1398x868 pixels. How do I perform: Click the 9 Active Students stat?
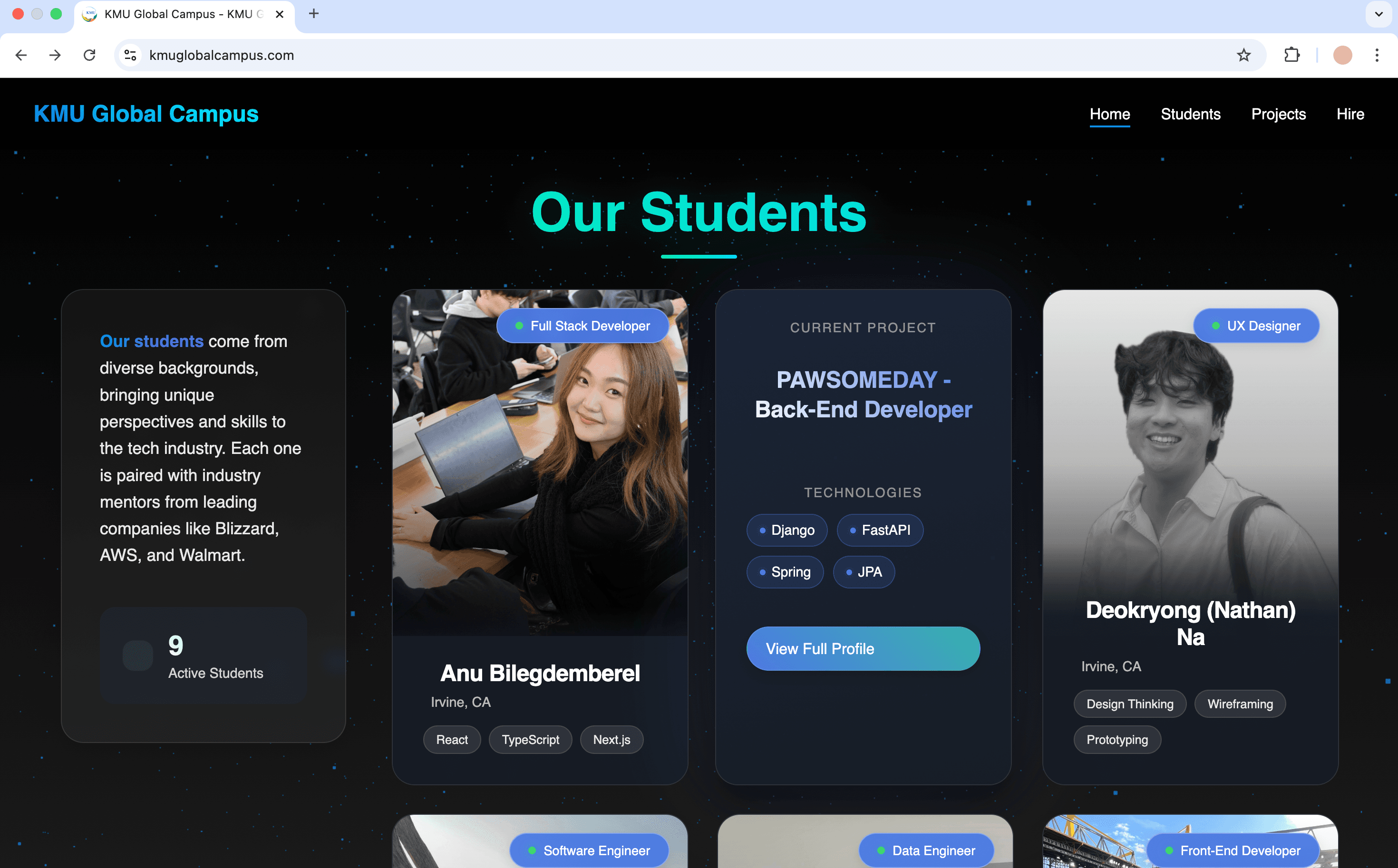click(203, 656)
